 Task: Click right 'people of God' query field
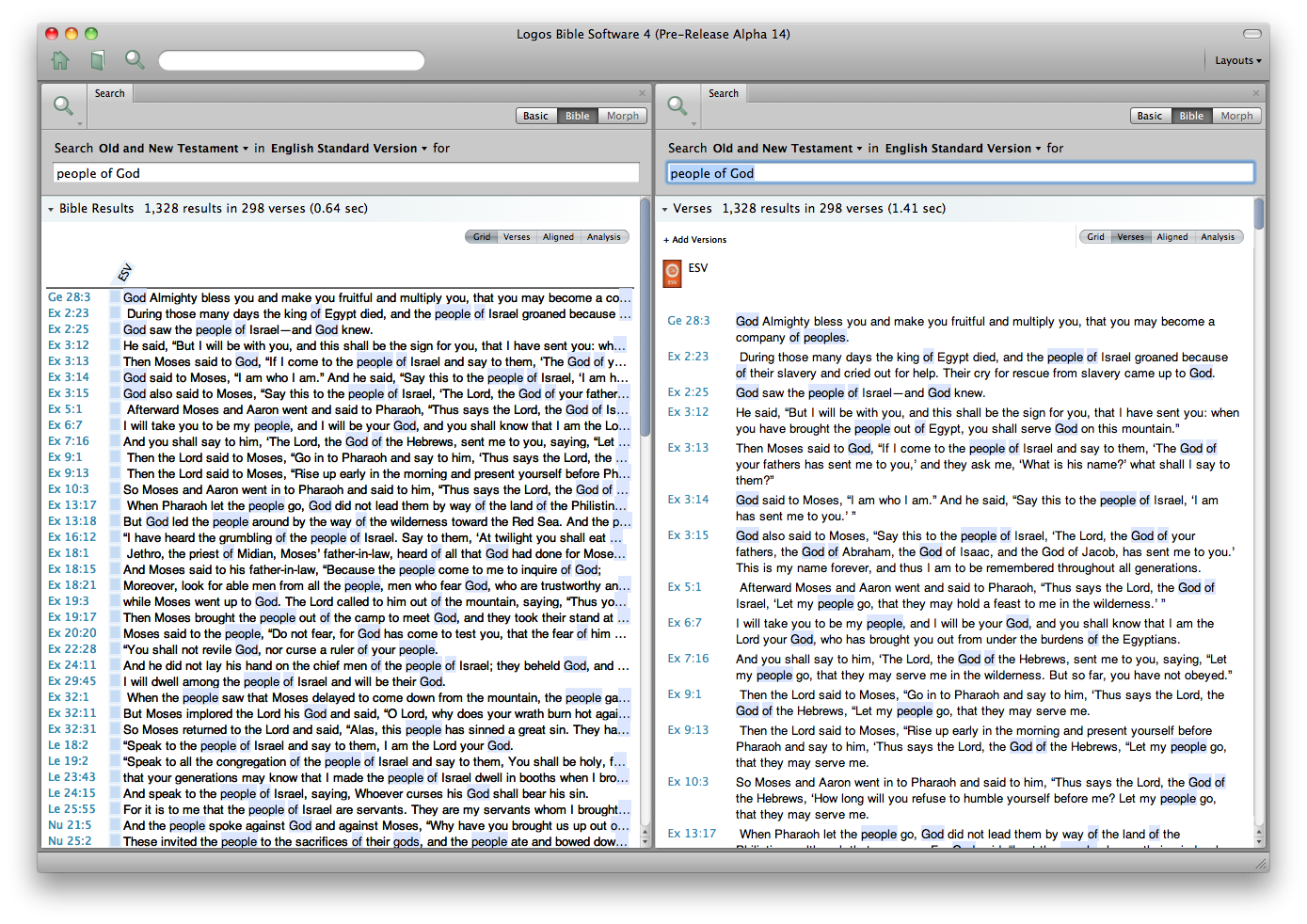(961, 173)
